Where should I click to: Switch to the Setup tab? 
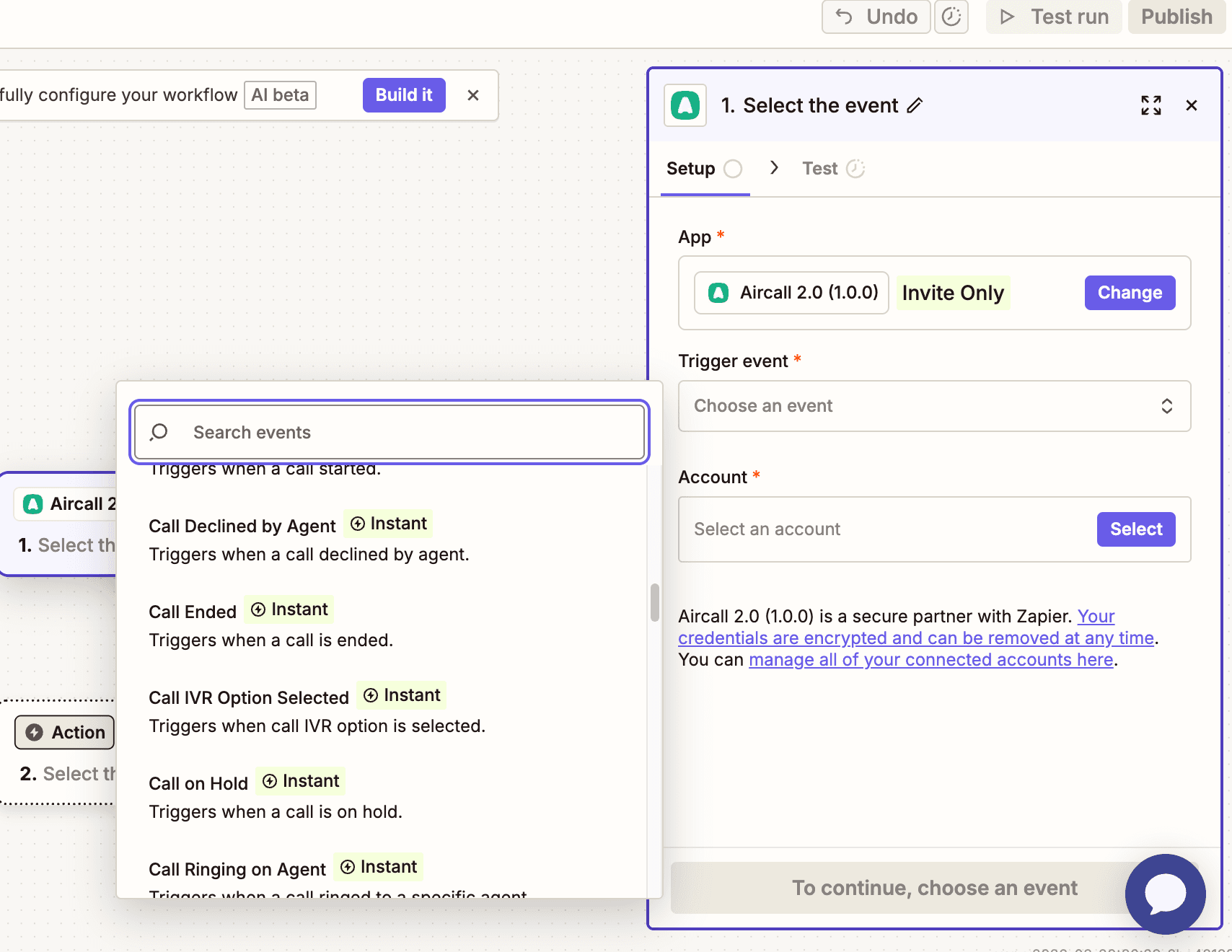(691, 168)
